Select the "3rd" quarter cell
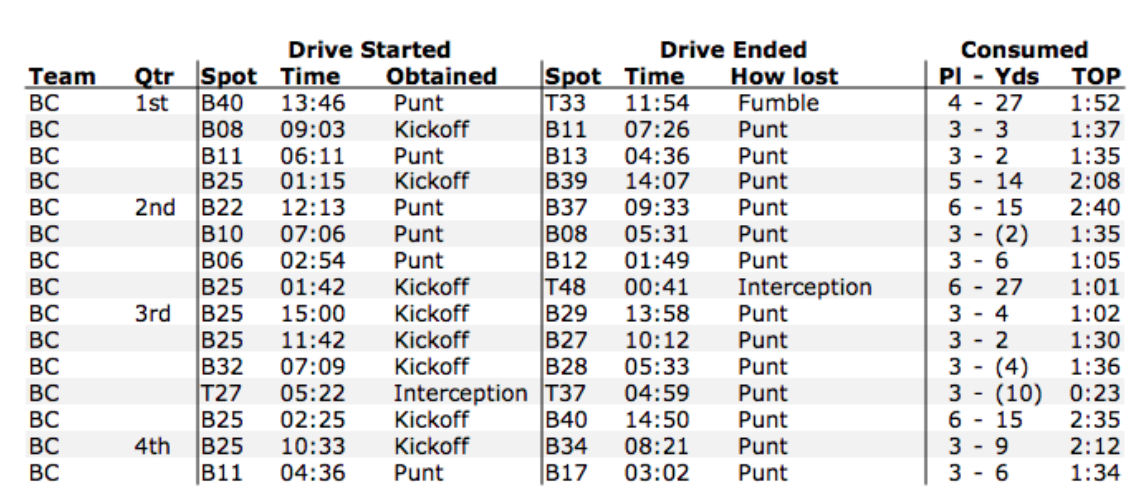1136x492 pixels. [x=153, y=313]
